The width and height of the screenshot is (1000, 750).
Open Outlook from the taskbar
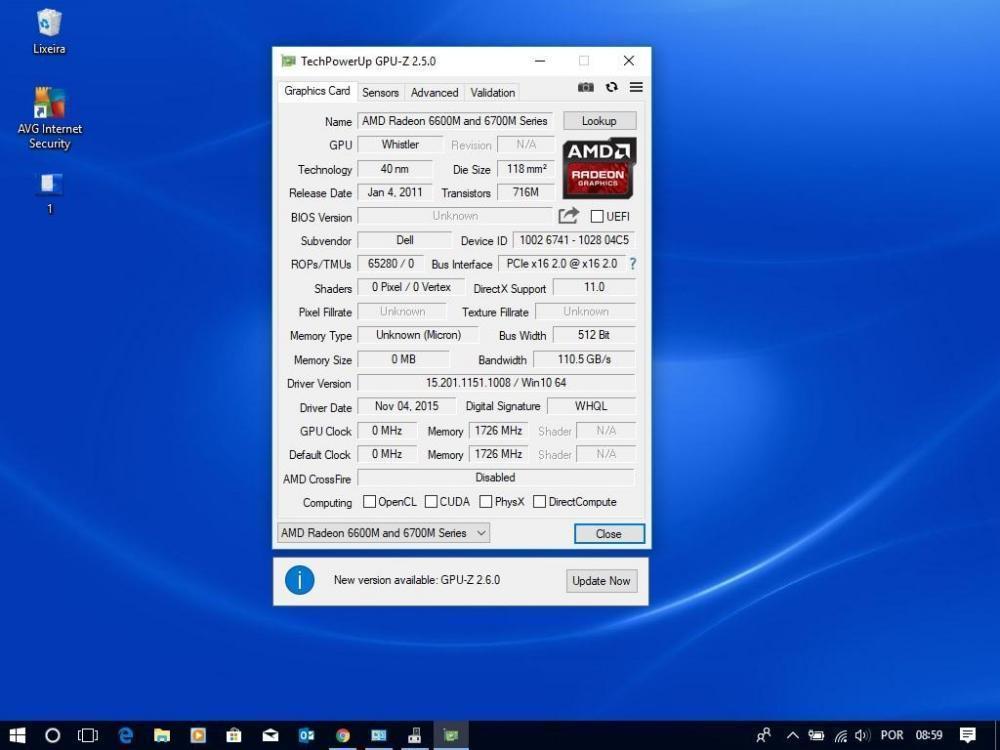(307, 735)
